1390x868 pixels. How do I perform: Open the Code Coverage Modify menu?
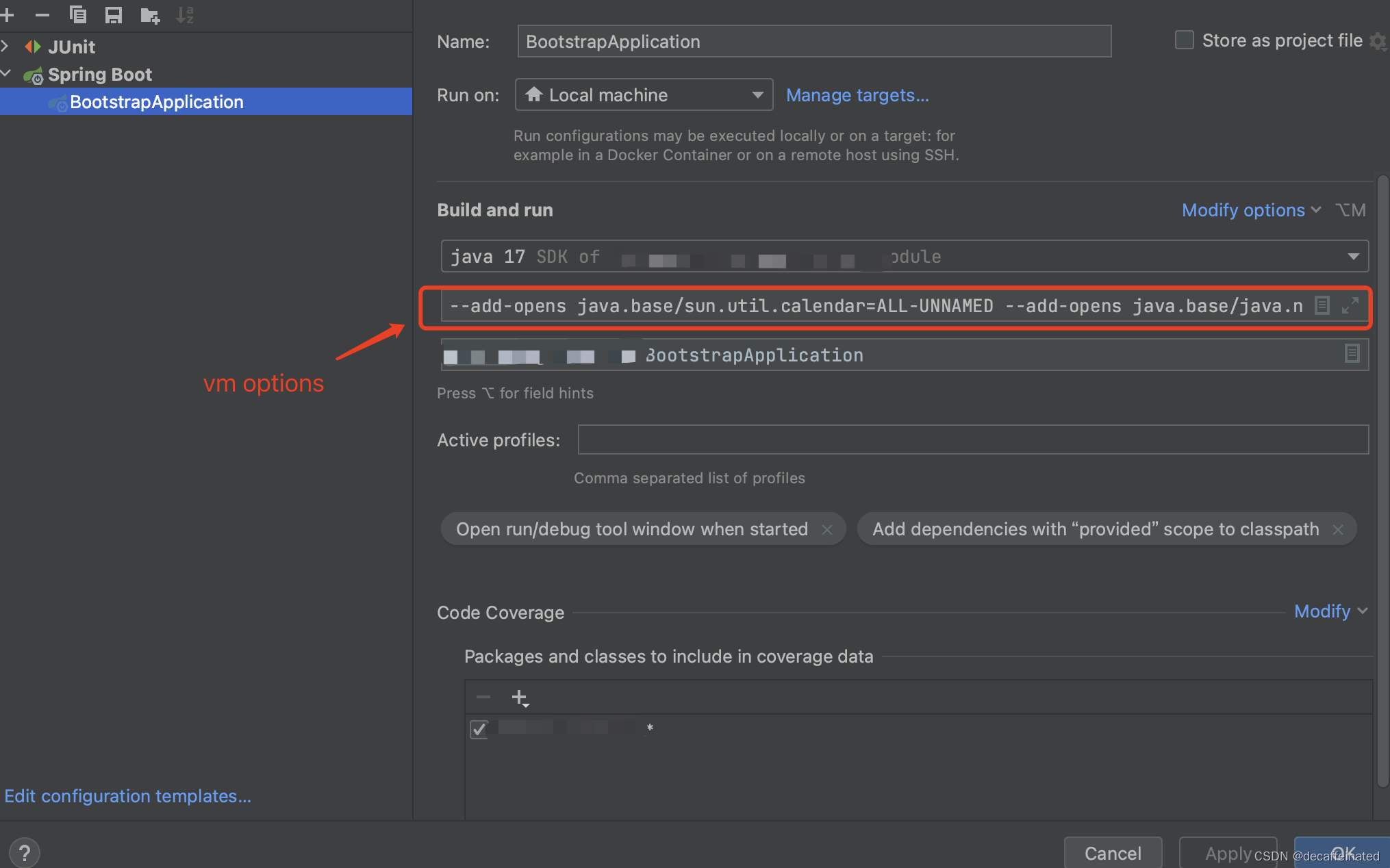tap(1330, 611)
